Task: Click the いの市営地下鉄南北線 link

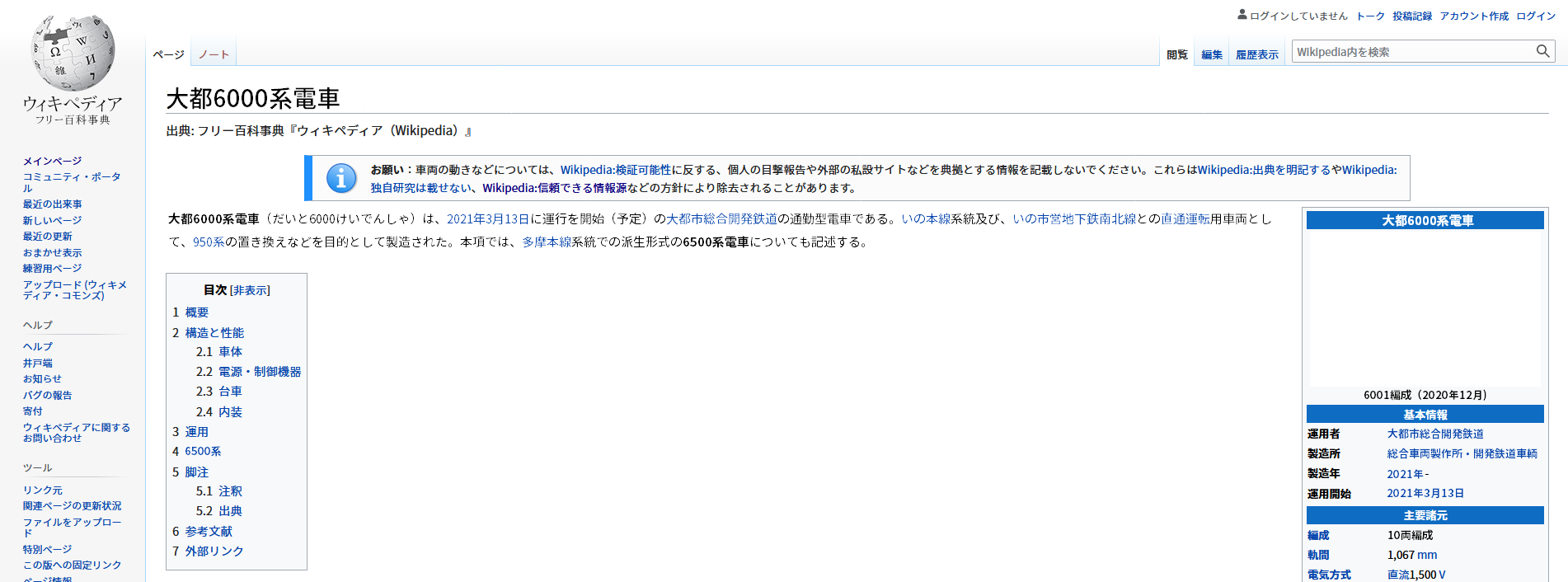Action: (1073, 218)
